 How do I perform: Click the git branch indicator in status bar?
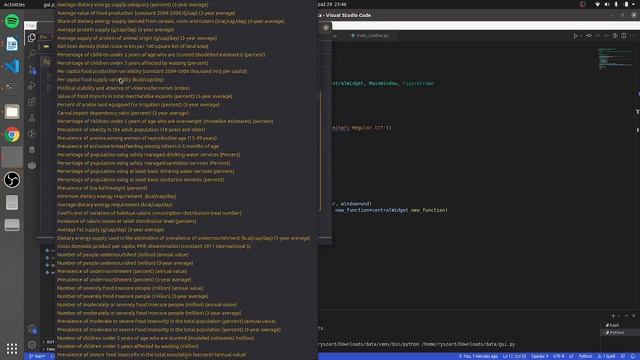37,356
